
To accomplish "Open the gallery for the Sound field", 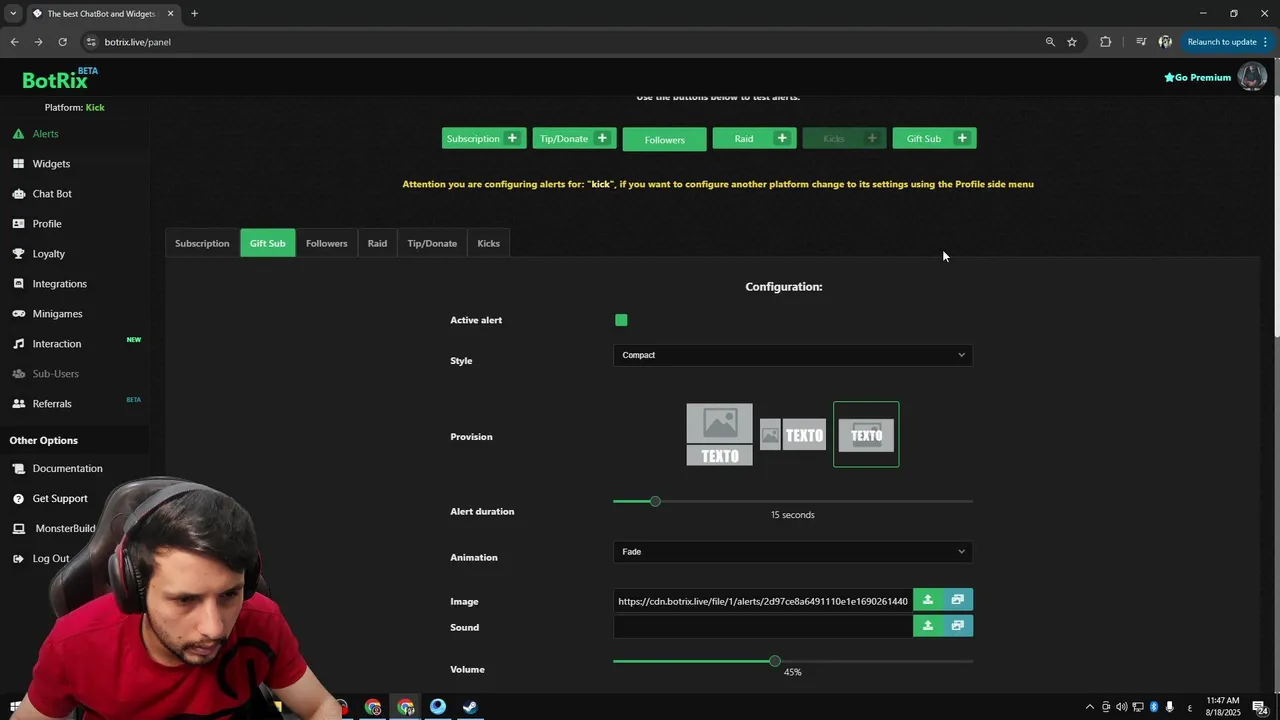I will point(958,626).
